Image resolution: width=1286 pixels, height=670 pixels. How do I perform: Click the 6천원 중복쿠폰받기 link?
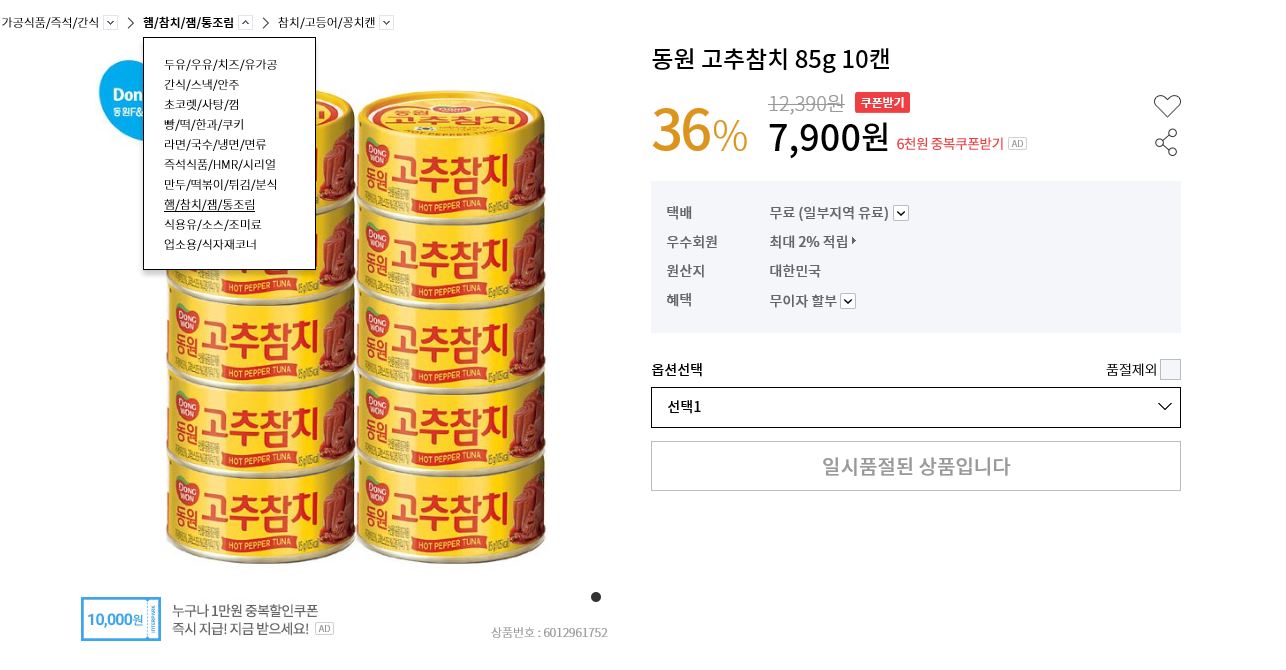pos(949,144)
